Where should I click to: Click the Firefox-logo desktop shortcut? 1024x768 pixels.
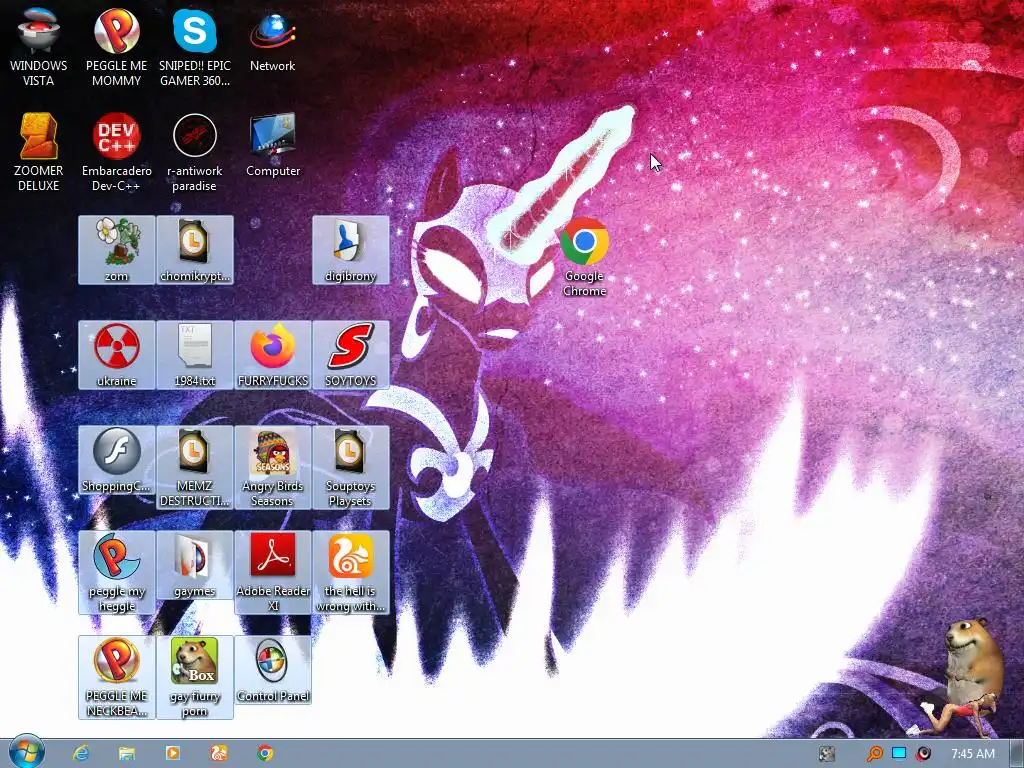pos(273,355)
